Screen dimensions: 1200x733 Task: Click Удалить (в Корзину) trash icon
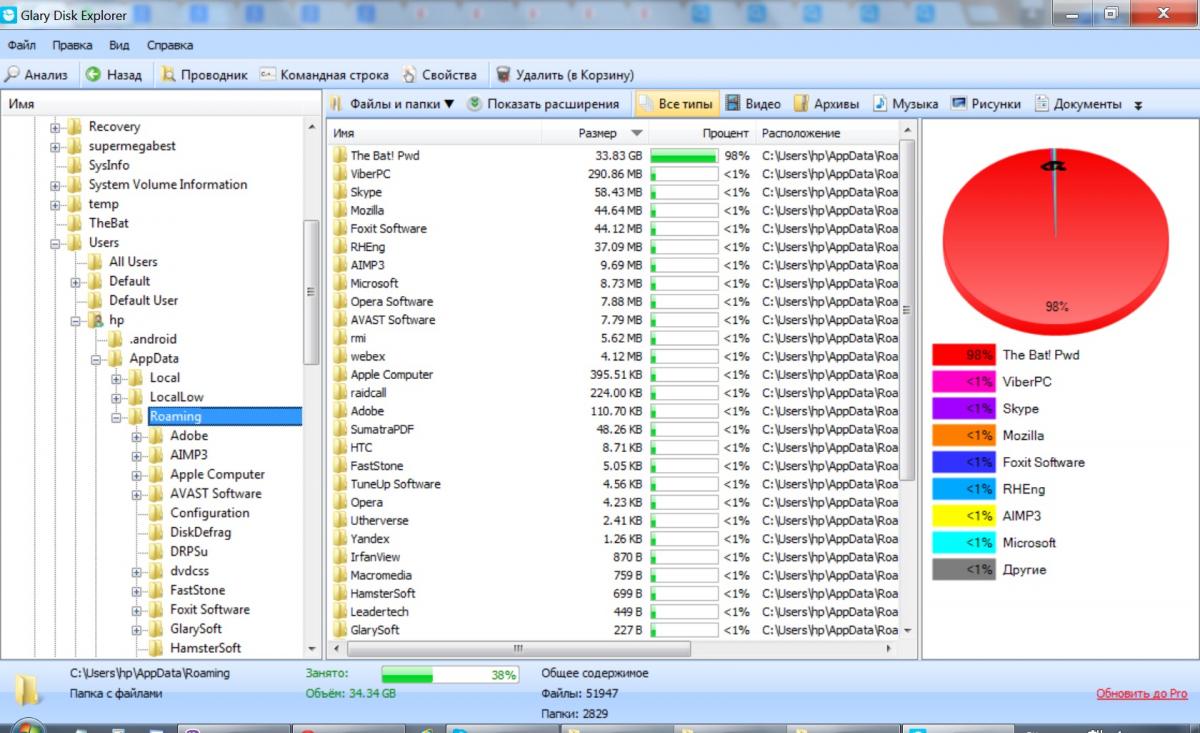pos(504,75)
